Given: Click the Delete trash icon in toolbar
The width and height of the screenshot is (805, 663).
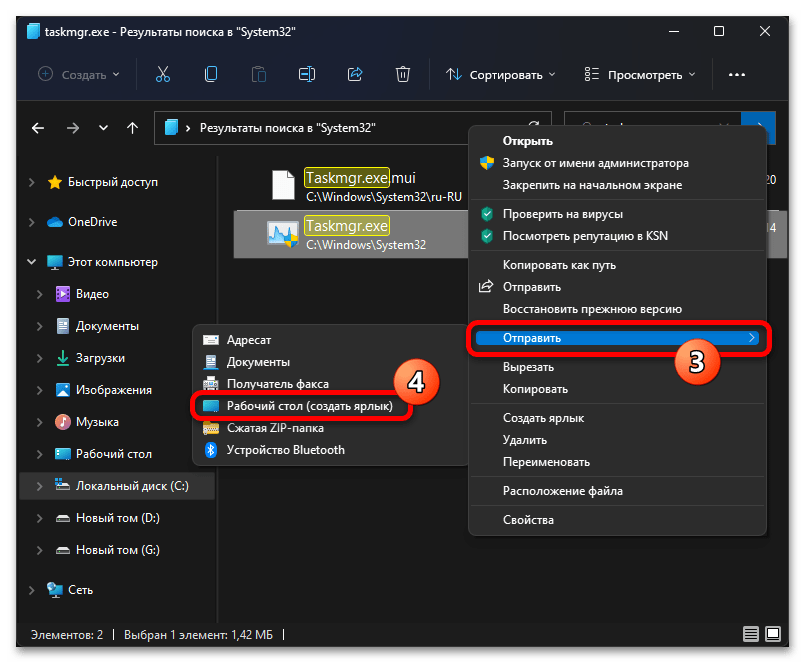Looking at the screenshot, I should click(x=403, y=74).
